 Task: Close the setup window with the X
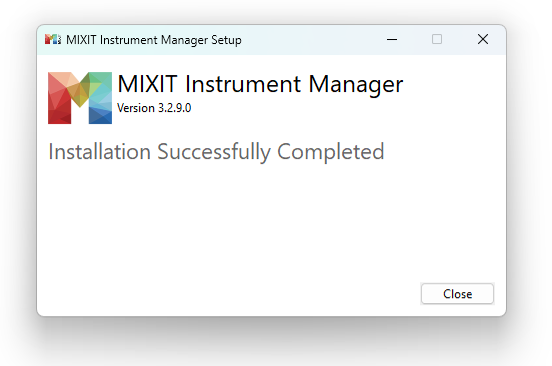click(x=483, y=39)
